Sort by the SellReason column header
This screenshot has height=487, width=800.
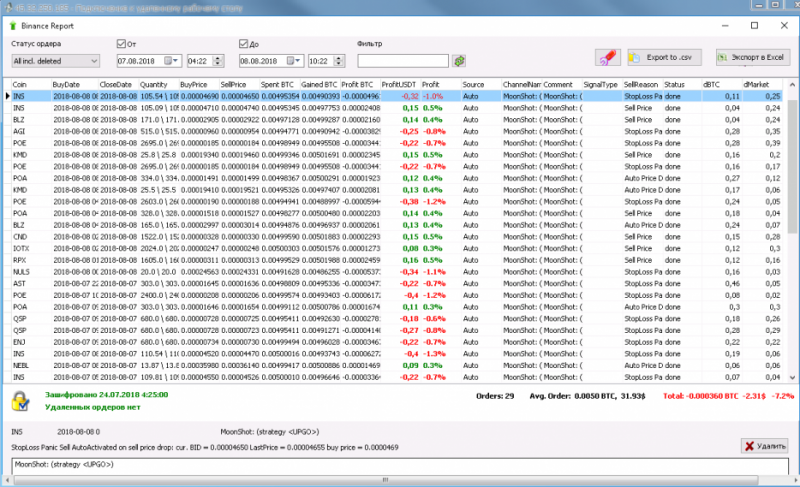click(641, 85)
